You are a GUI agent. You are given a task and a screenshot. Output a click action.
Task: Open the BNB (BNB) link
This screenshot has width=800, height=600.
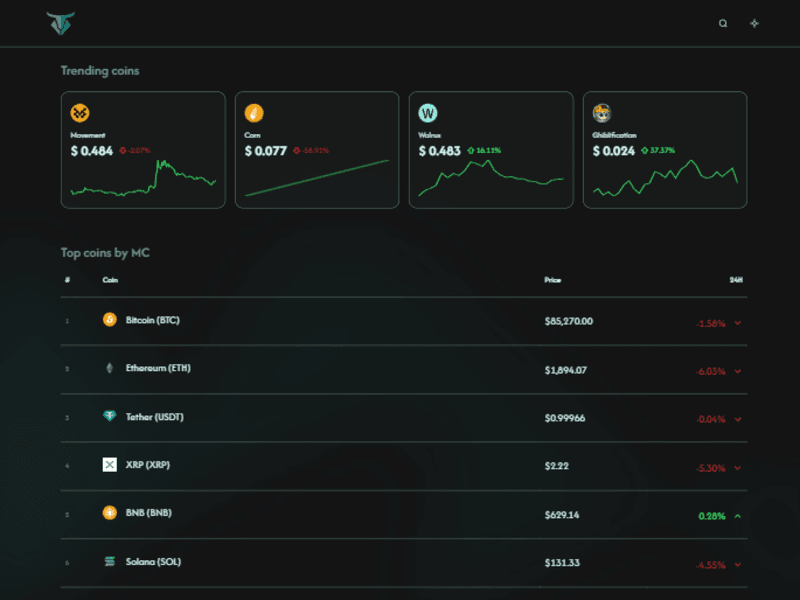point(148,512)
